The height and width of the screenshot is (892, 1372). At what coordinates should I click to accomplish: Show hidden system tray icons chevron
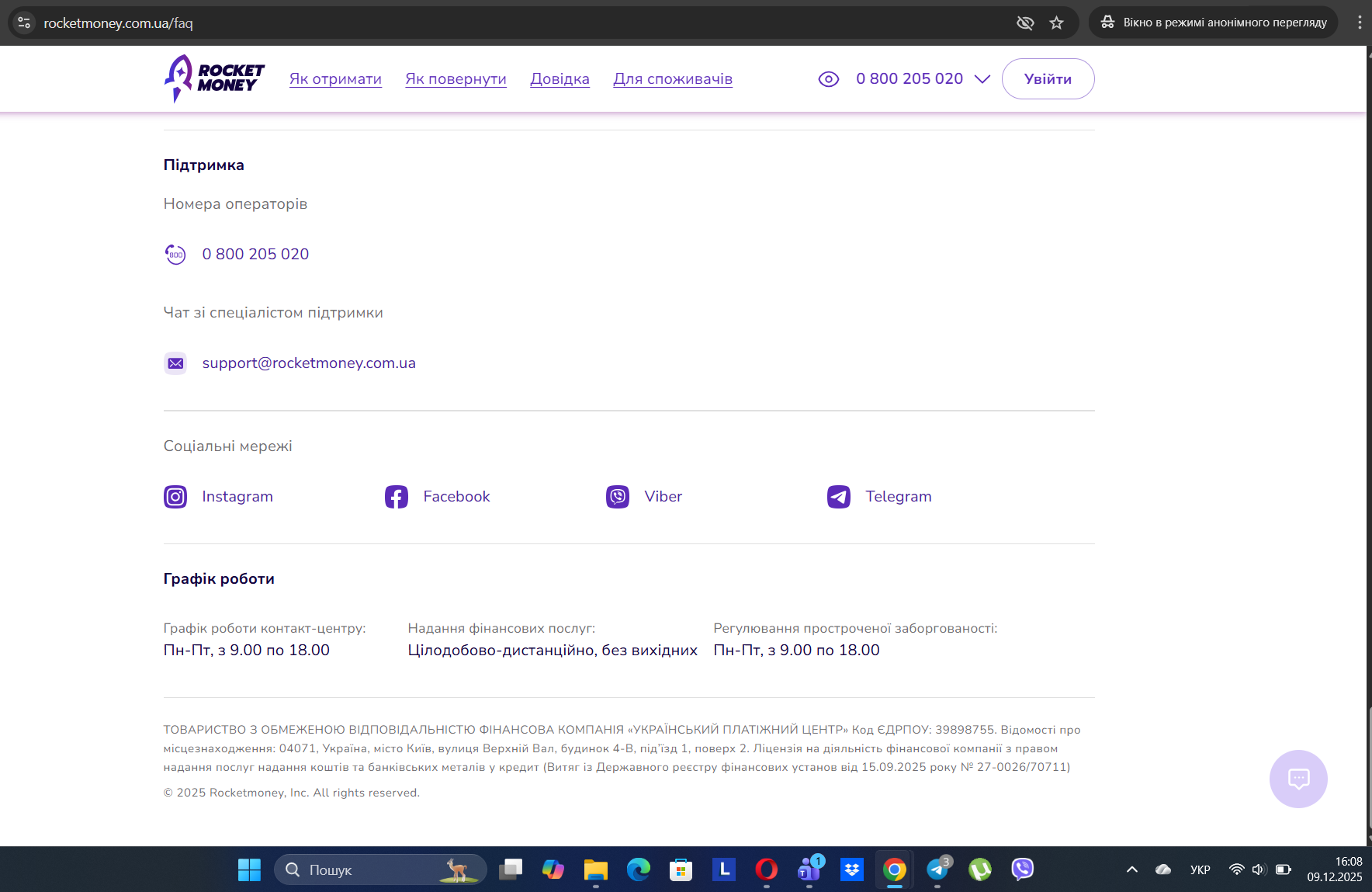[1132, 869]
